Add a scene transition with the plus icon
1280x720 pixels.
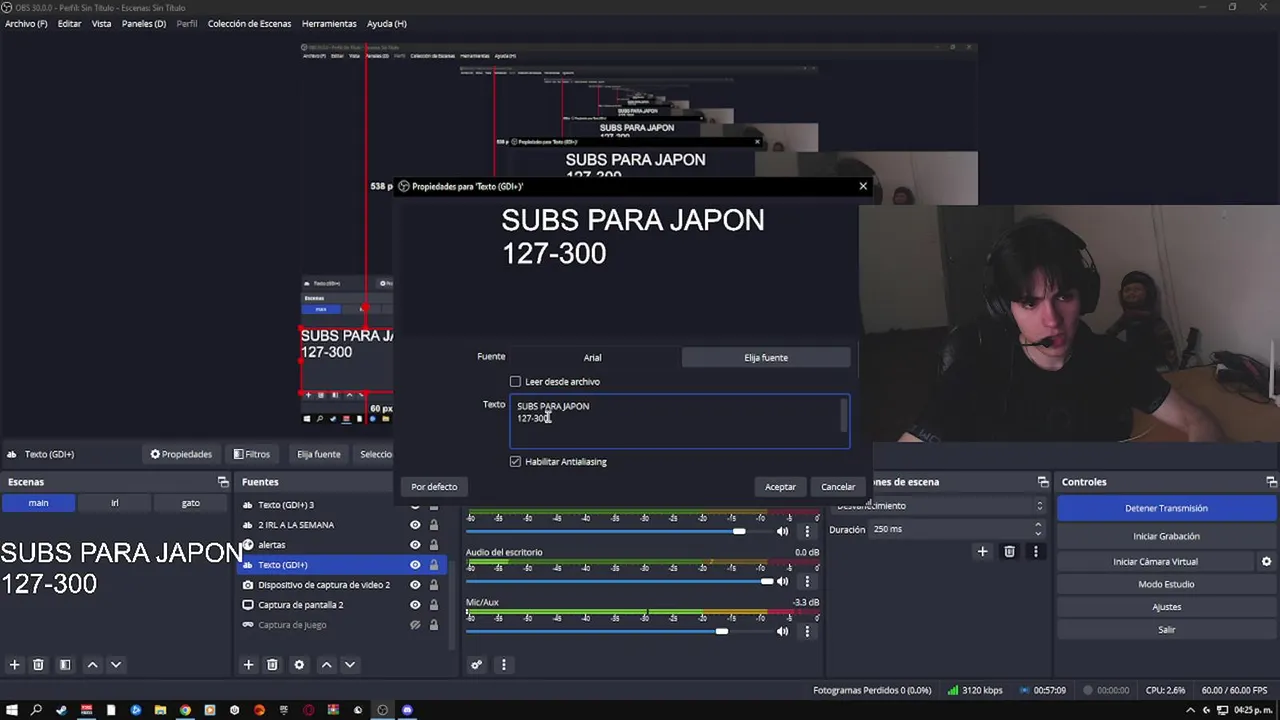coord(982,551)
